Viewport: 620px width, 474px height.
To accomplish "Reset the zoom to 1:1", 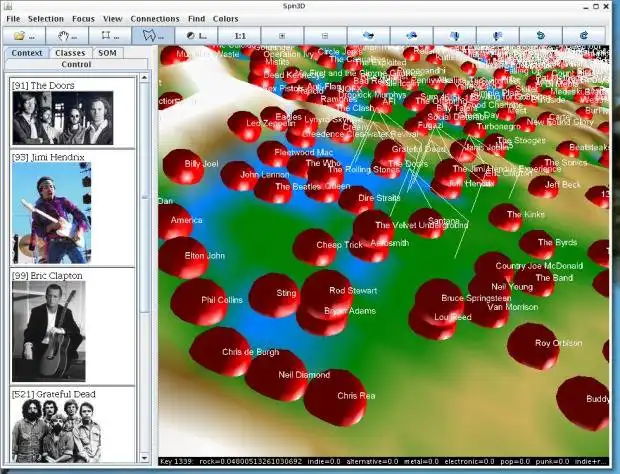I will [x=240, y=36].
